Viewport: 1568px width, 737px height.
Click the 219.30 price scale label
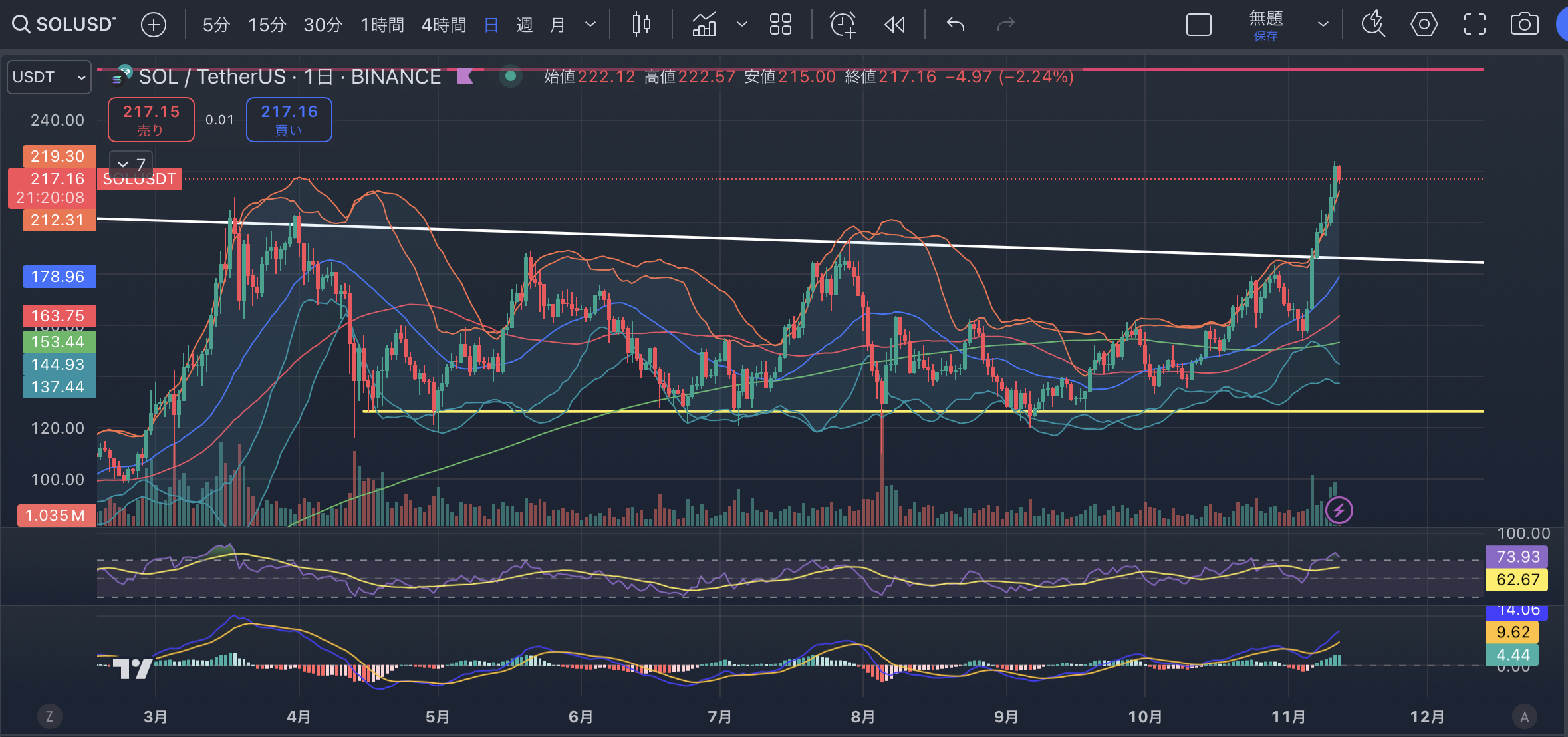tap(59, 156)
